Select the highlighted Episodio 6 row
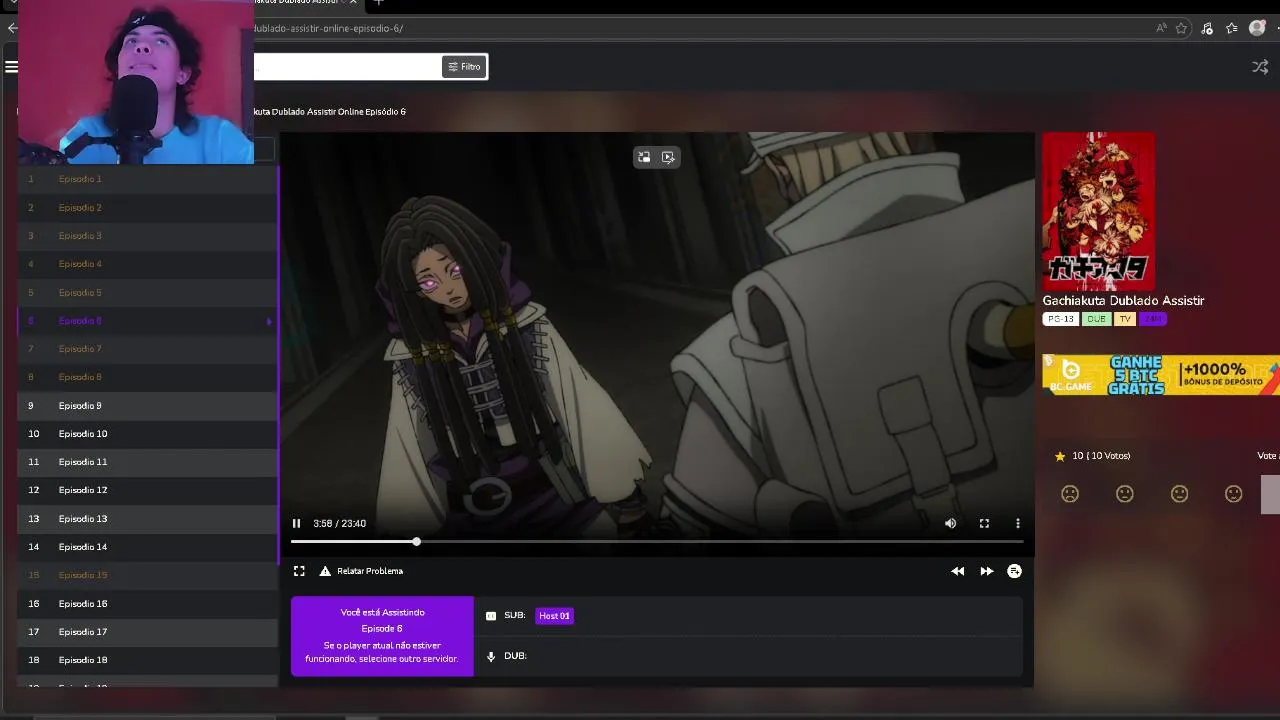 148,321
